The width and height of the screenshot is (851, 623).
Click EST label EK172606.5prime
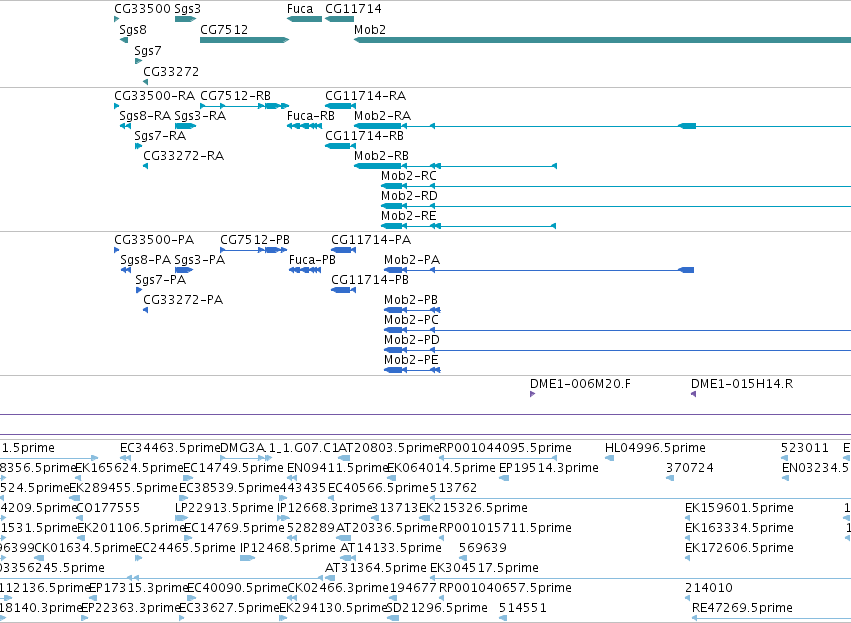tap(739, 548)
